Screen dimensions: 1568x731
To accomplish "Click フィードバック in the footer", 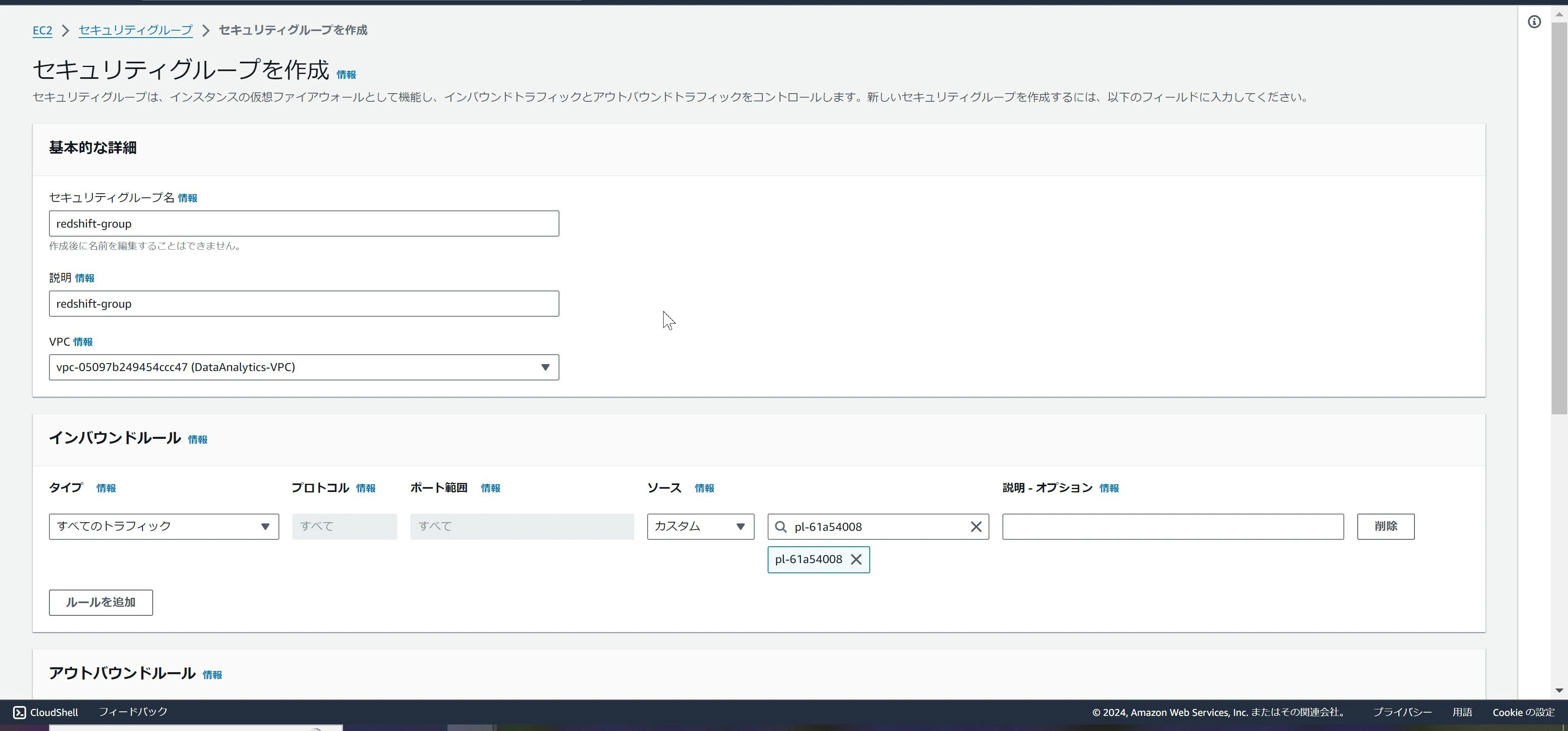I will pyautogui.click(x=133, y=712).
